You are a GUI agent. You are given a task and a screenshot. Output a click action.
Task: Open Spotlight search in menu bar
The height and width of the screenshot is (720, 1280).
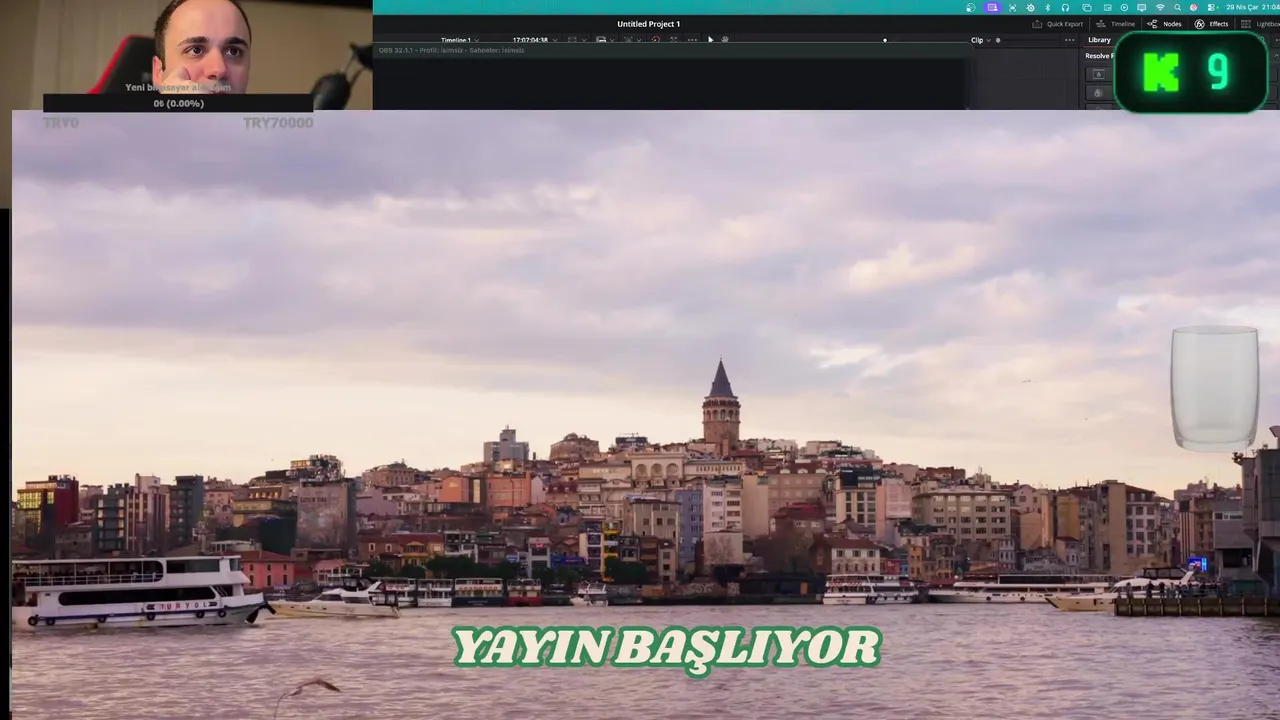coord(1177,7)
